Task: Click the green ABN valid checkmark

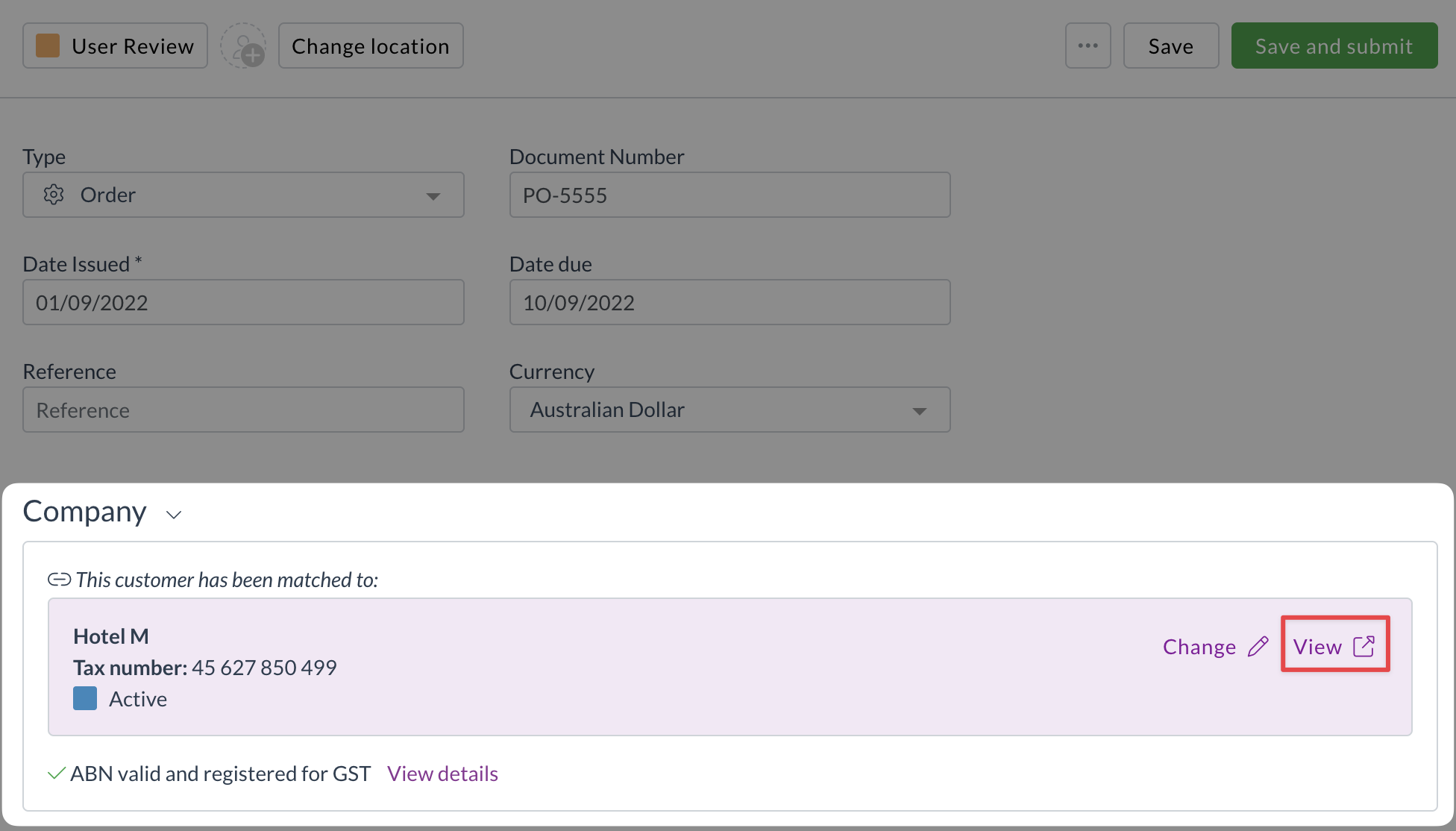Action: [x=56, y=774]
